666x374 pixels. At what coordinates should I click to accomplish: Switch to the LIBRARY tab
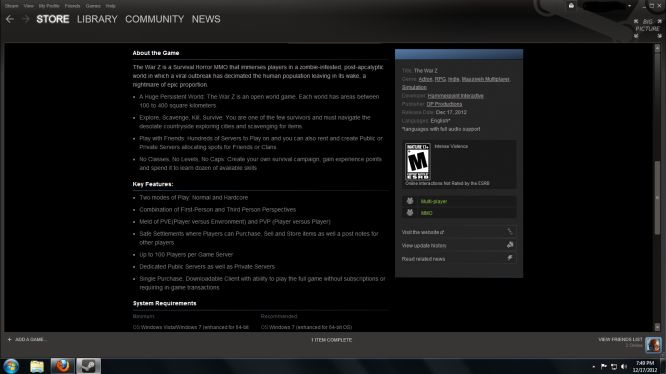tap(97, 19)
